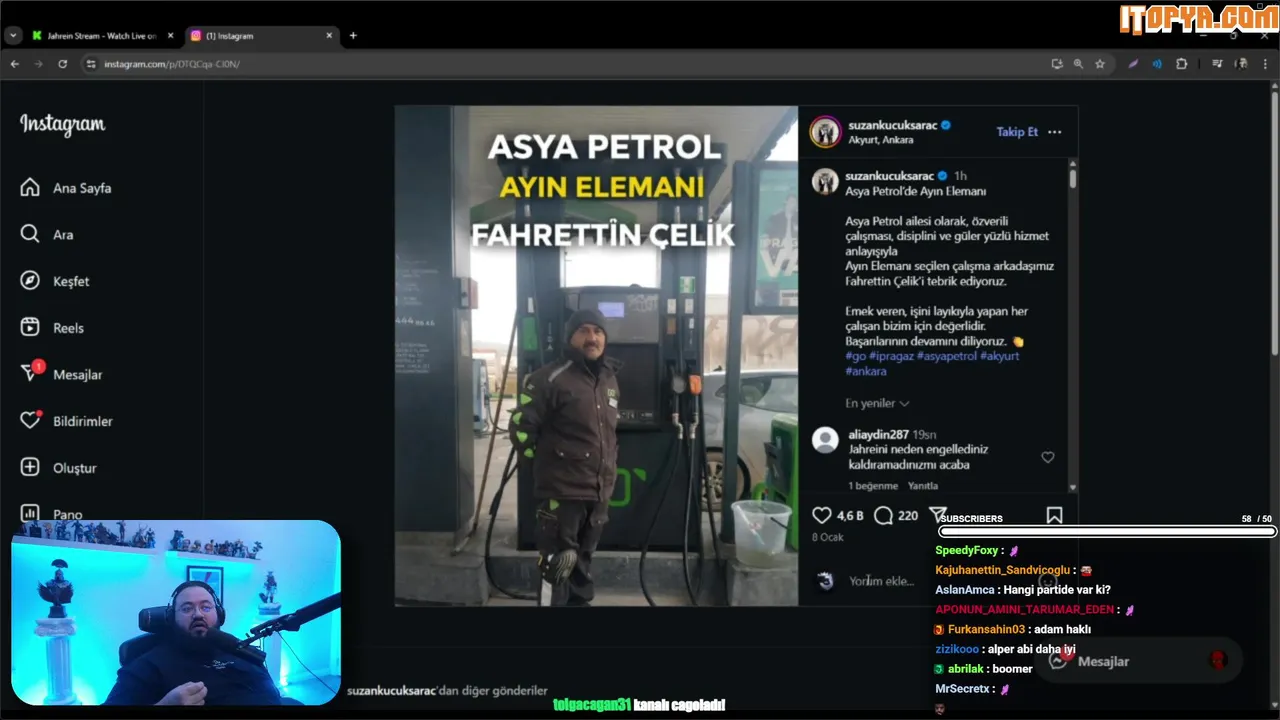This screenshot has height=720, width=1280.
Task: Reload the page with refresh icon
Action: tap(62, 64)
